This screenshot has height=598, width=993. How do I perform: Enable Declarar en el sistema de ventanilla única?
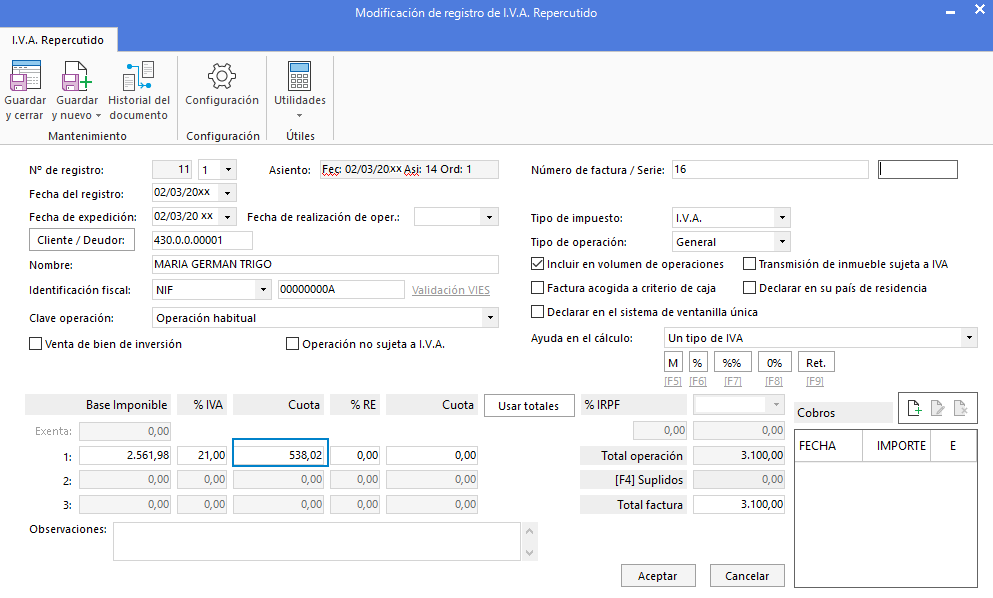(x=538, y=312)
